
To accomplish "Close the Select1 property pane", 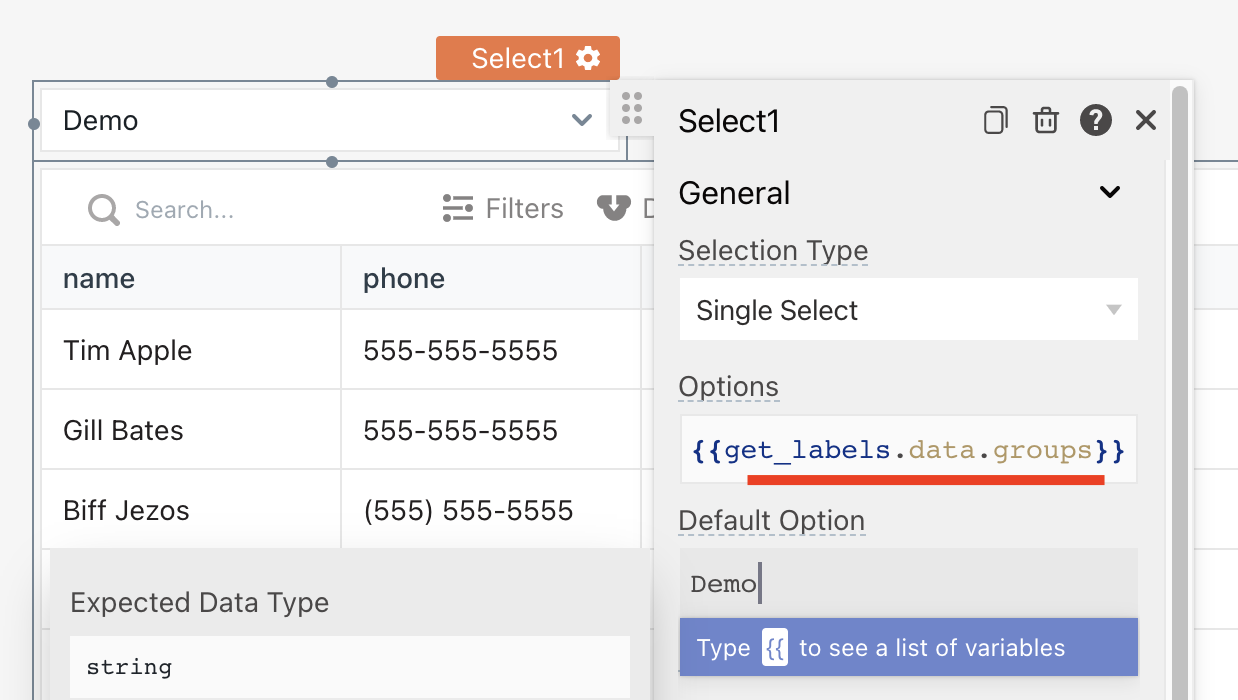I will (x=1146, y=121).
